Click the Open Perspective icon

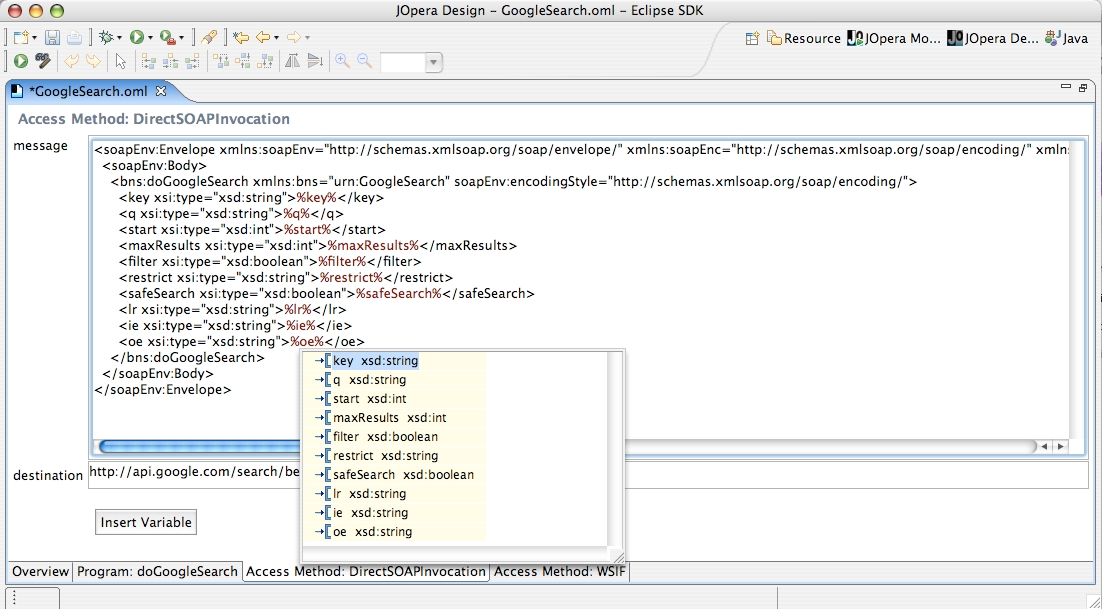(x=752, y=39)
